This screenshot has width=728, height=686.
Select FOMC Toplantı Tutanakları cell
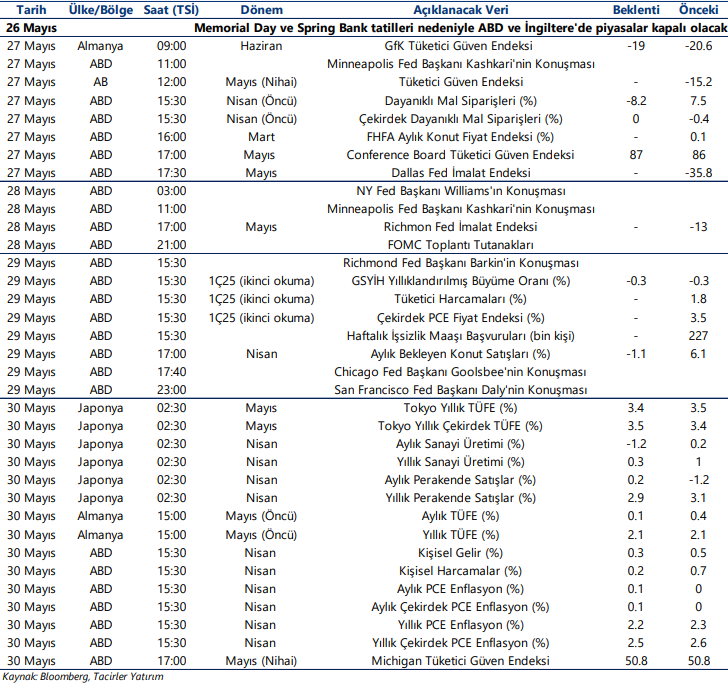(461, 245)
